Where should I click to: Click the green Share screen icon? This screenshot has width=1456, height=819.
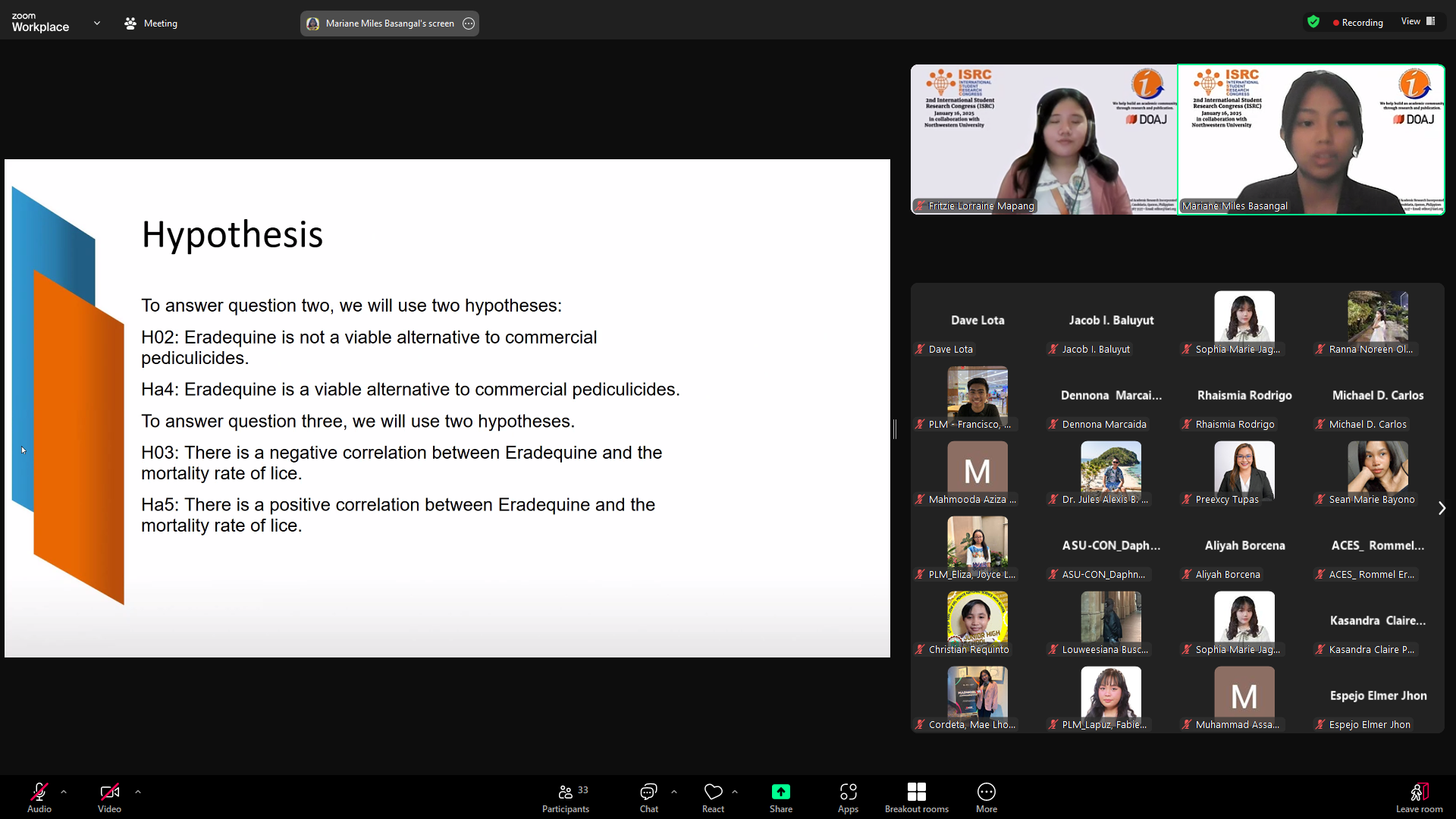(x=780, y=792)
